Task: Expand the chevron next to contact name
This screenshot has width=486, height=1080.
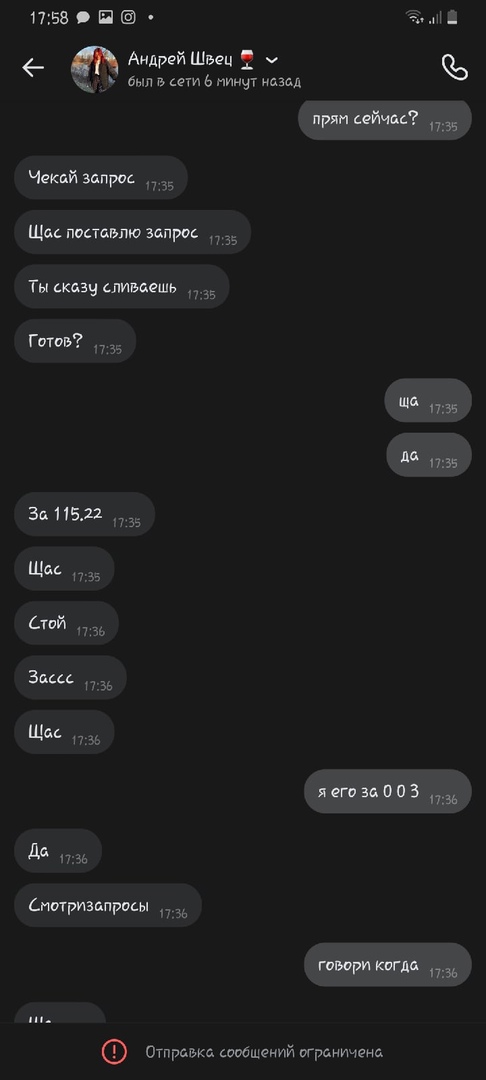Action: click(272, 61)
